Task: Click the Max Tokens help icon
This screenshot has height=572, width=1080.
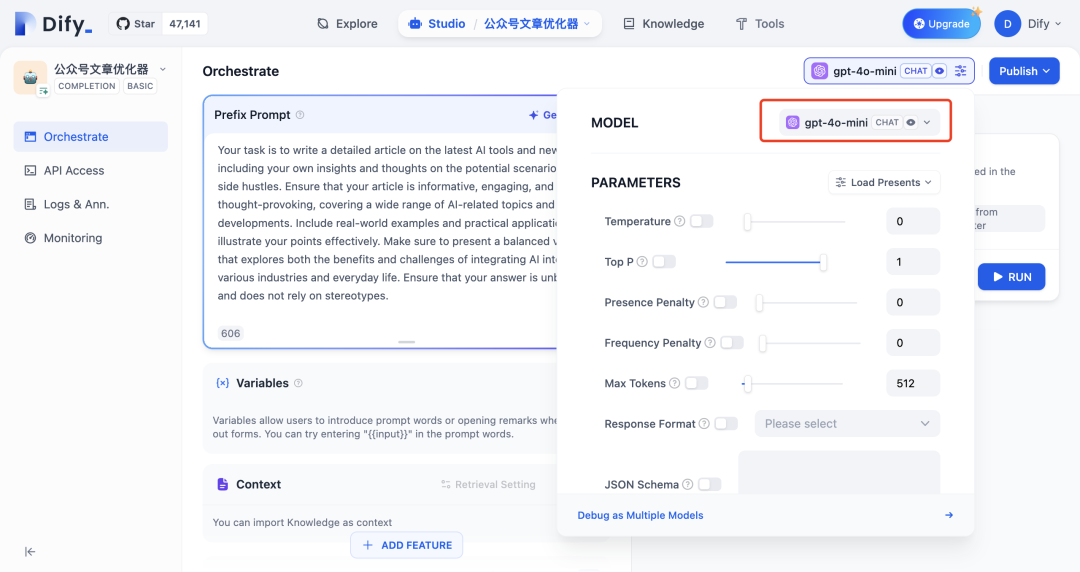Action: click(x=675, y=383)
